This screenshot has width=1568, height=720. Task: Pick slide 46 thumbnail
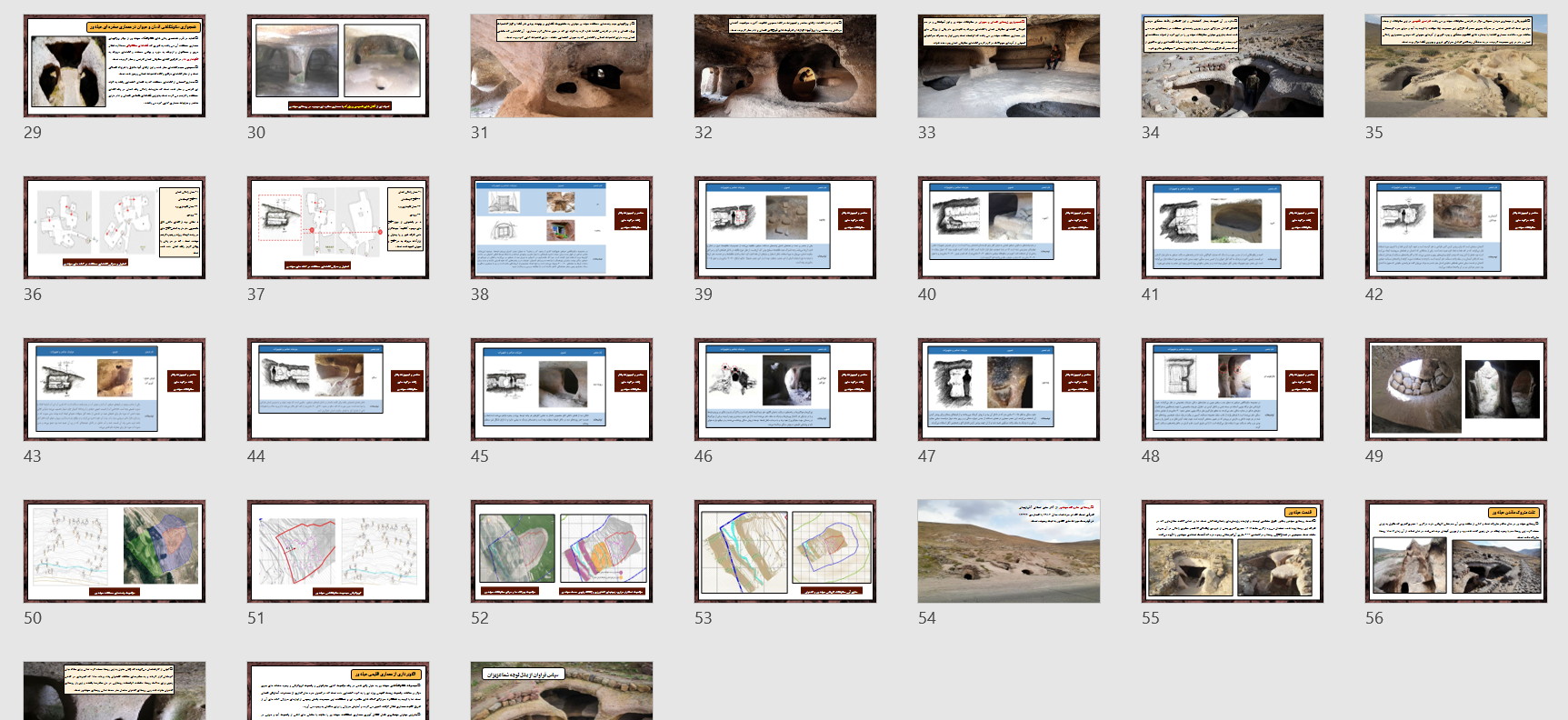tap(785, 389)
